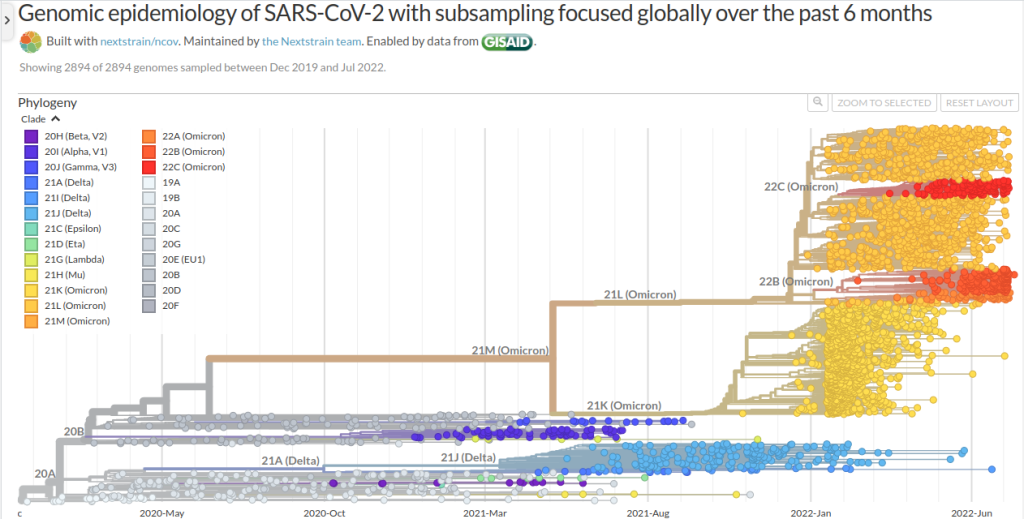Click the thick 21M Omicron horizontal branch

click(379, 358)
